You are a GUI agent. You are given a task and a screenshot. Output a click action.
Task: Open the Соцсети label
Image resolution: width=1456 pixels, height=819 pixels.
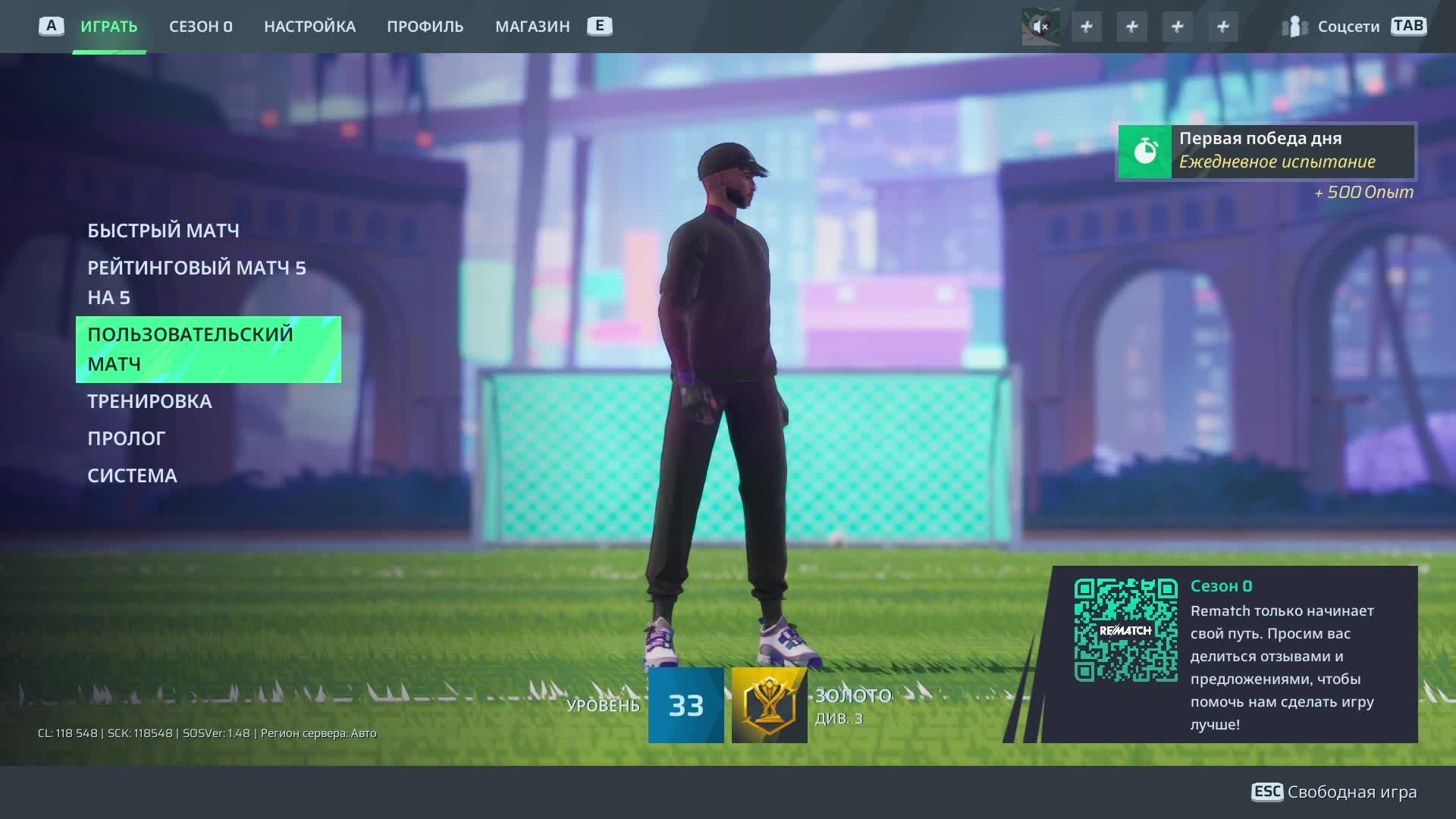tap(1348, 27)
